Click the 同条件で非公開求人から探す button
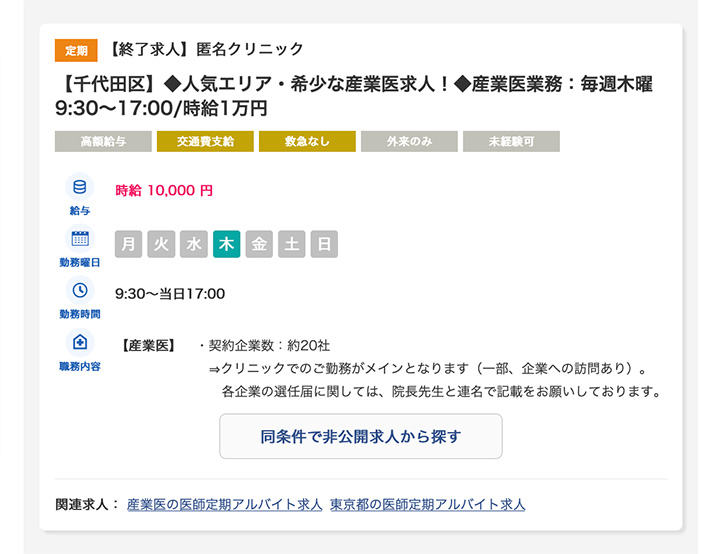The image size is (720, 554). click(x=360, y=436)
